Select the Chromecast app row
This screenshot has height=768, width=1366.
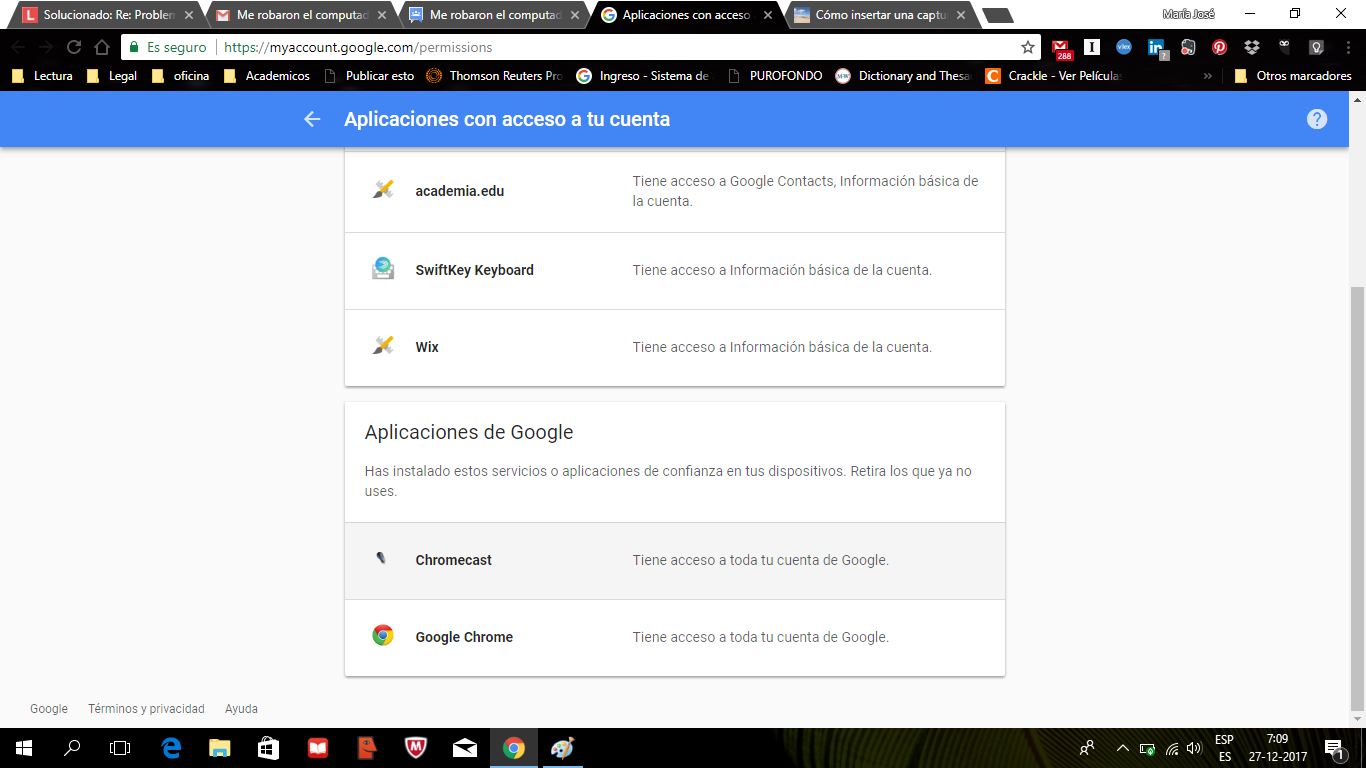point(675,560)
